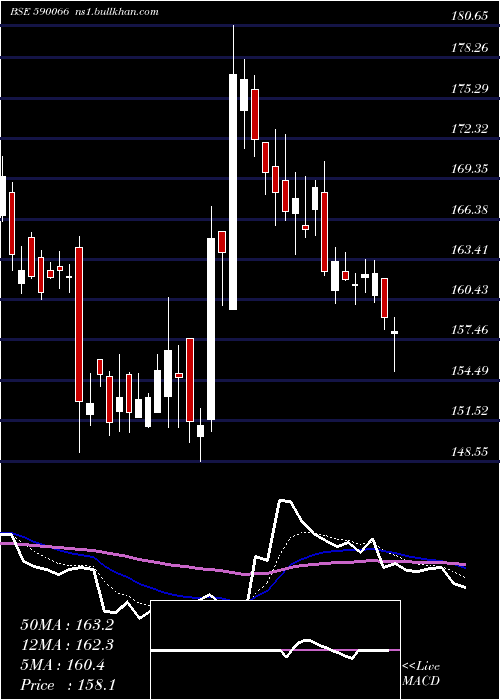Viewport: 500px width, 700px height.
Task: Click the 166.38 price axis label
Action: 469,209
